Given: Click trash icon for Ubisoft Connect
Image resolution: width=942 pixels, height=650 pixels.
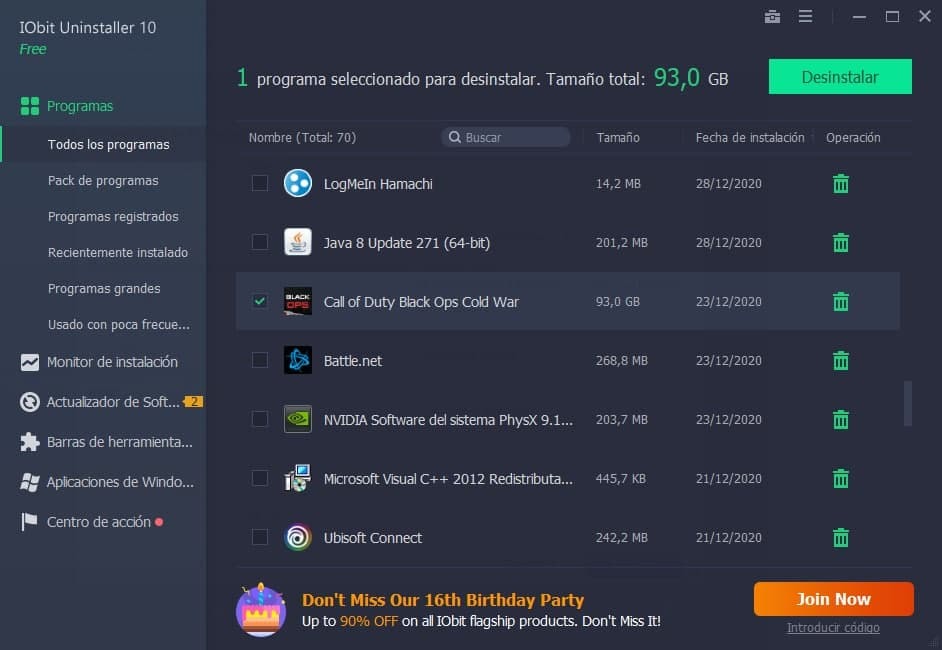Looking at the screenshot, I should pyautogui.click(x=841, y=537).
